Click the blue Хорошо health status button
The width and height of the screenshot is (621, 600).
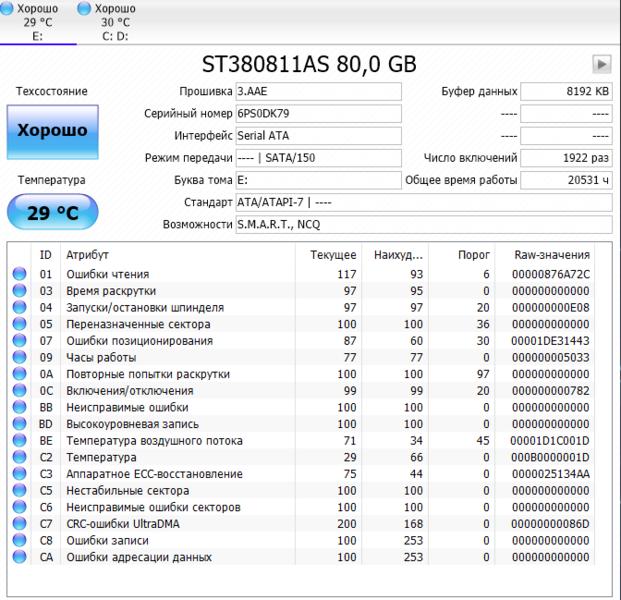tap(53, 132)
